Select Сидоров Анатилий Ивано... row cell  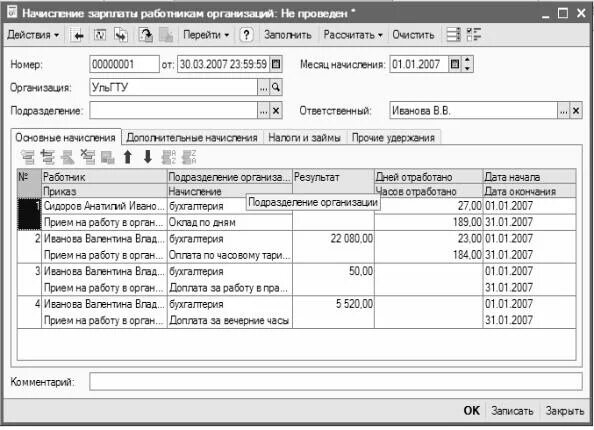click(104, 206)
